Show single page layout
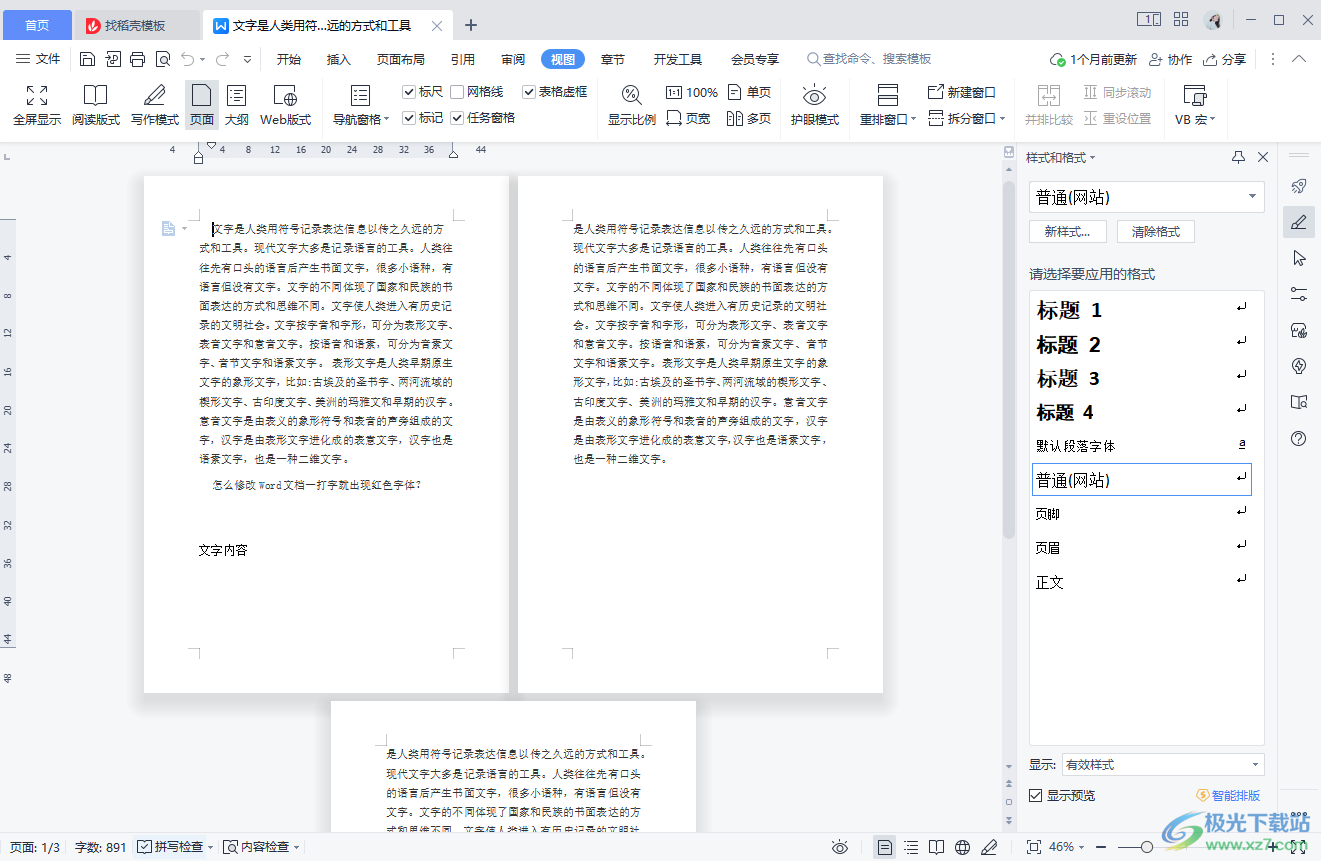Screen dimensions: 1321x861 click(750, 92)
